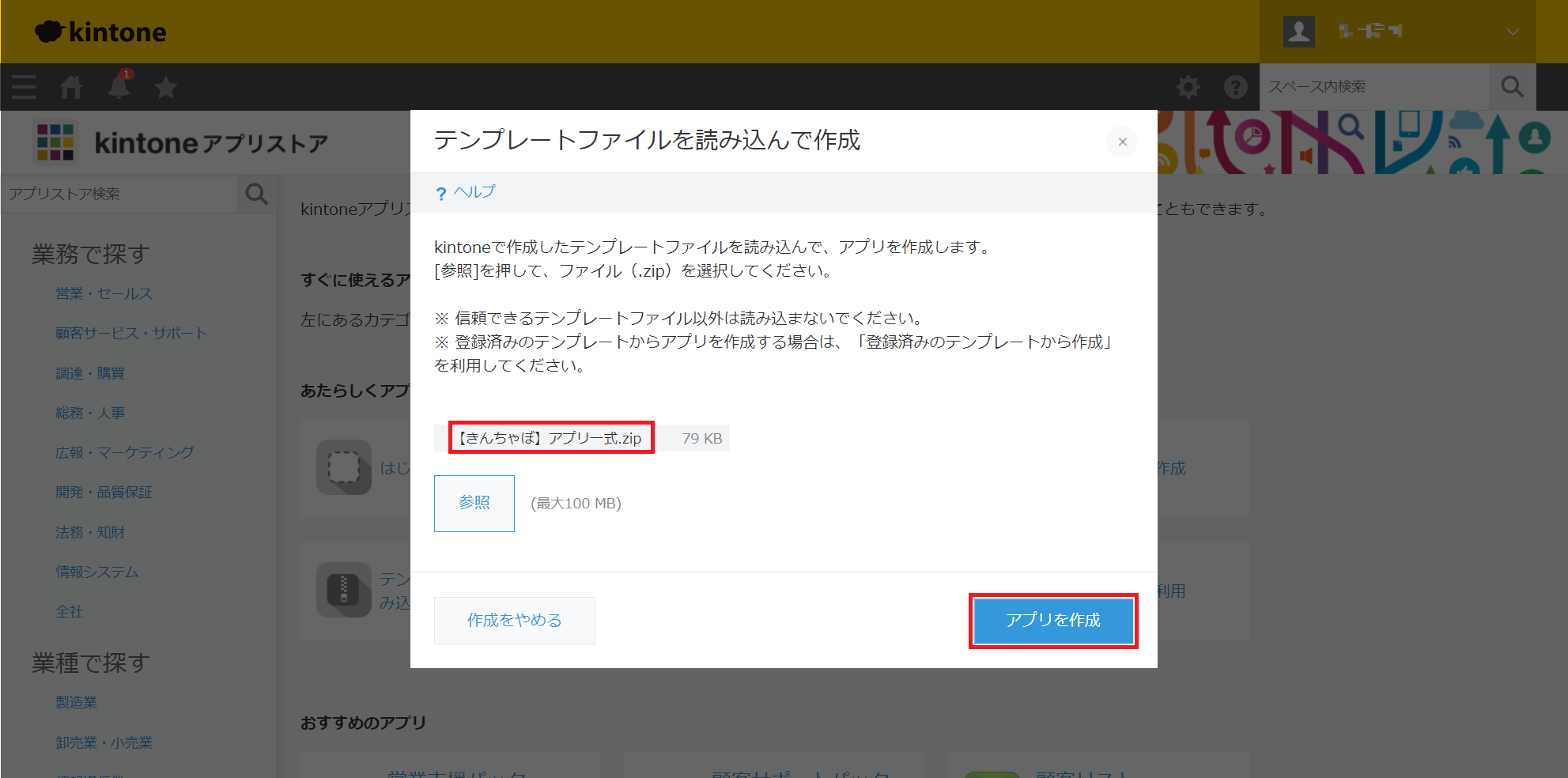Select 総務・人事 category
Screen dimensions: 1568x778
[90, 413]
